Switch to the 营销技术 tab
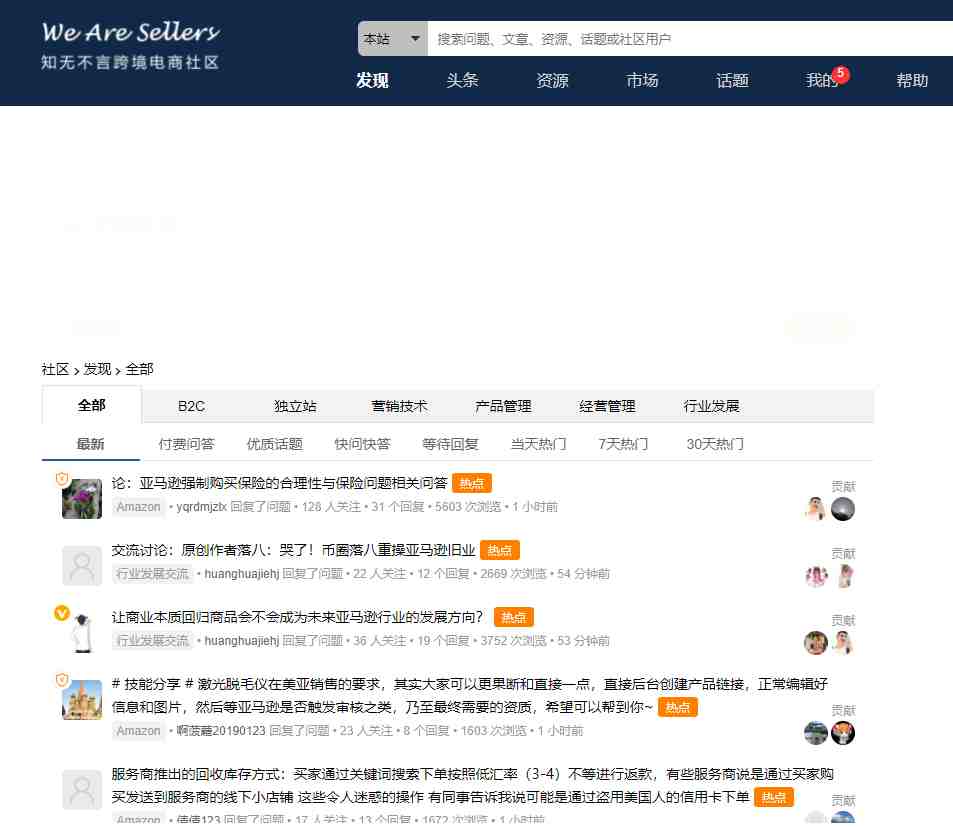Image resolution: width=953 pixels, height=827 pixels. [x=399, y=406]
